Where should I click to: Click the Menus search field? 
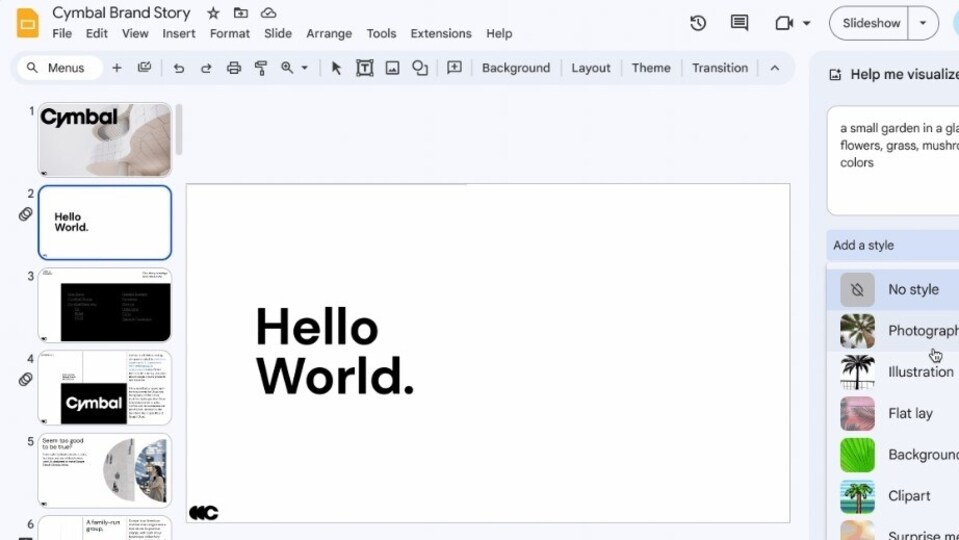59,68
